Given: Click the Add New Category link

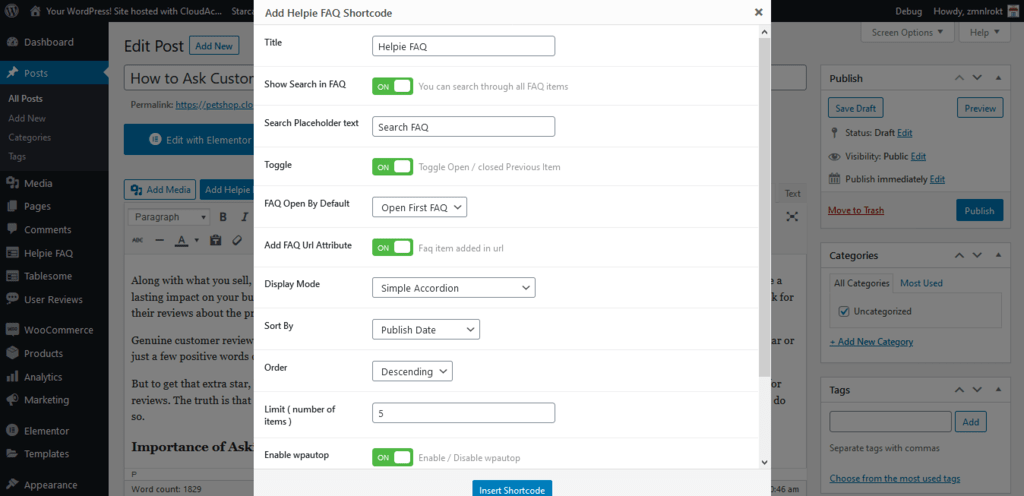Looking at the screenshot, I should click(871, 341).
